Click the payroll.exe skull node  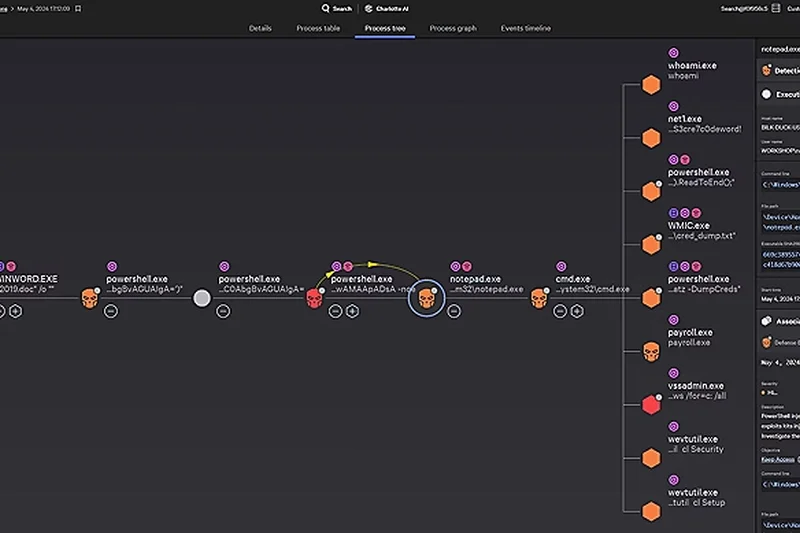tap(651, 351)
